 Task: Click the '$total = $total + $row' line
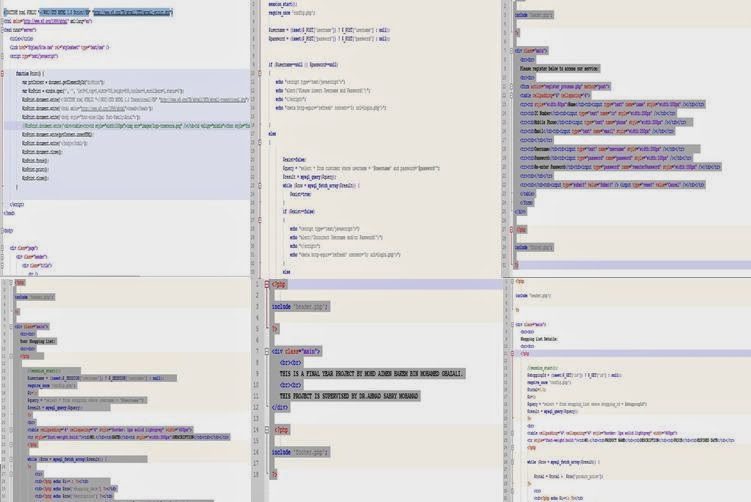click(569, 476)
